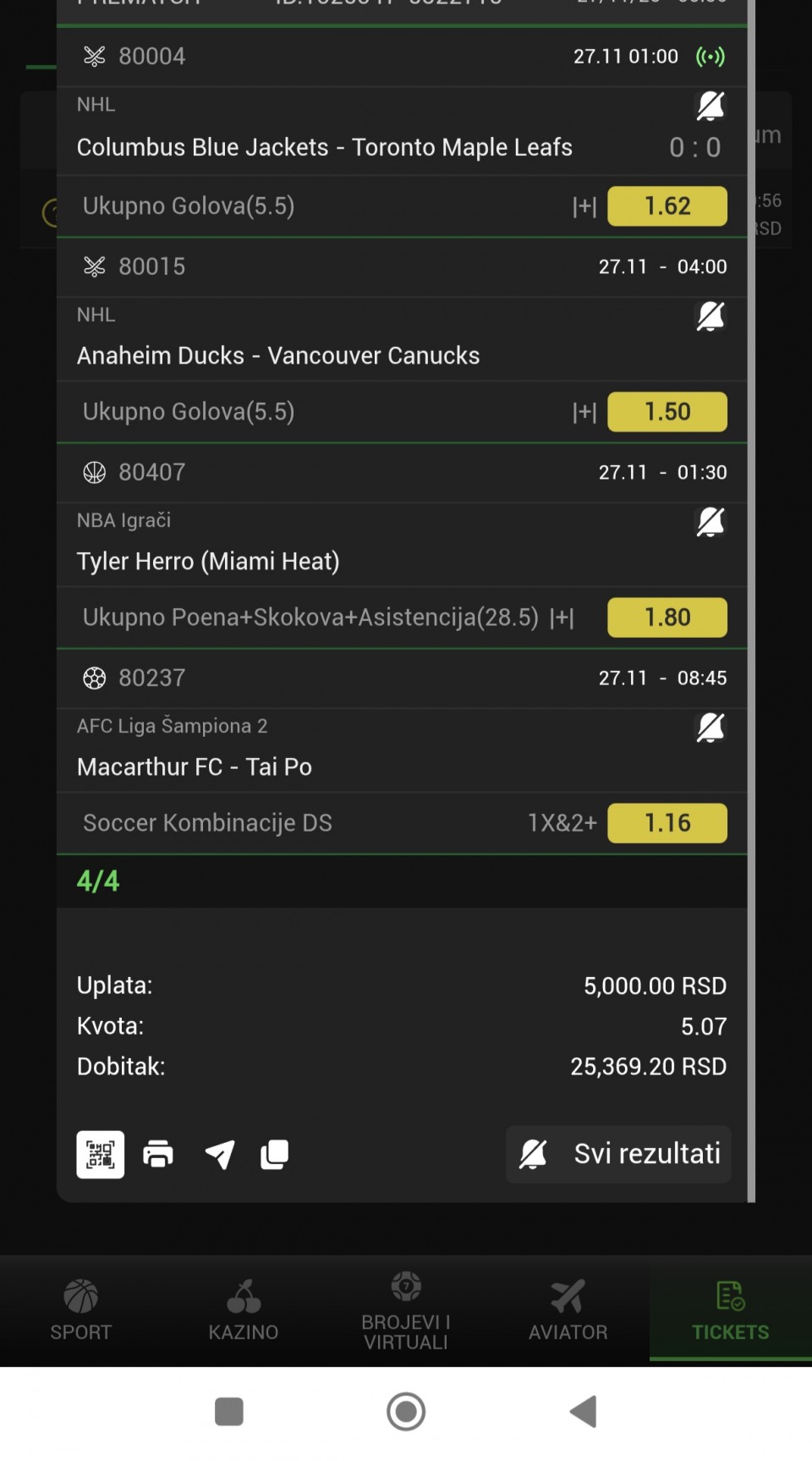Viewport: 812px width, 1461px height.
Task: Open the Macarthur FC - Tai Po match
Action: click(195, 767)
